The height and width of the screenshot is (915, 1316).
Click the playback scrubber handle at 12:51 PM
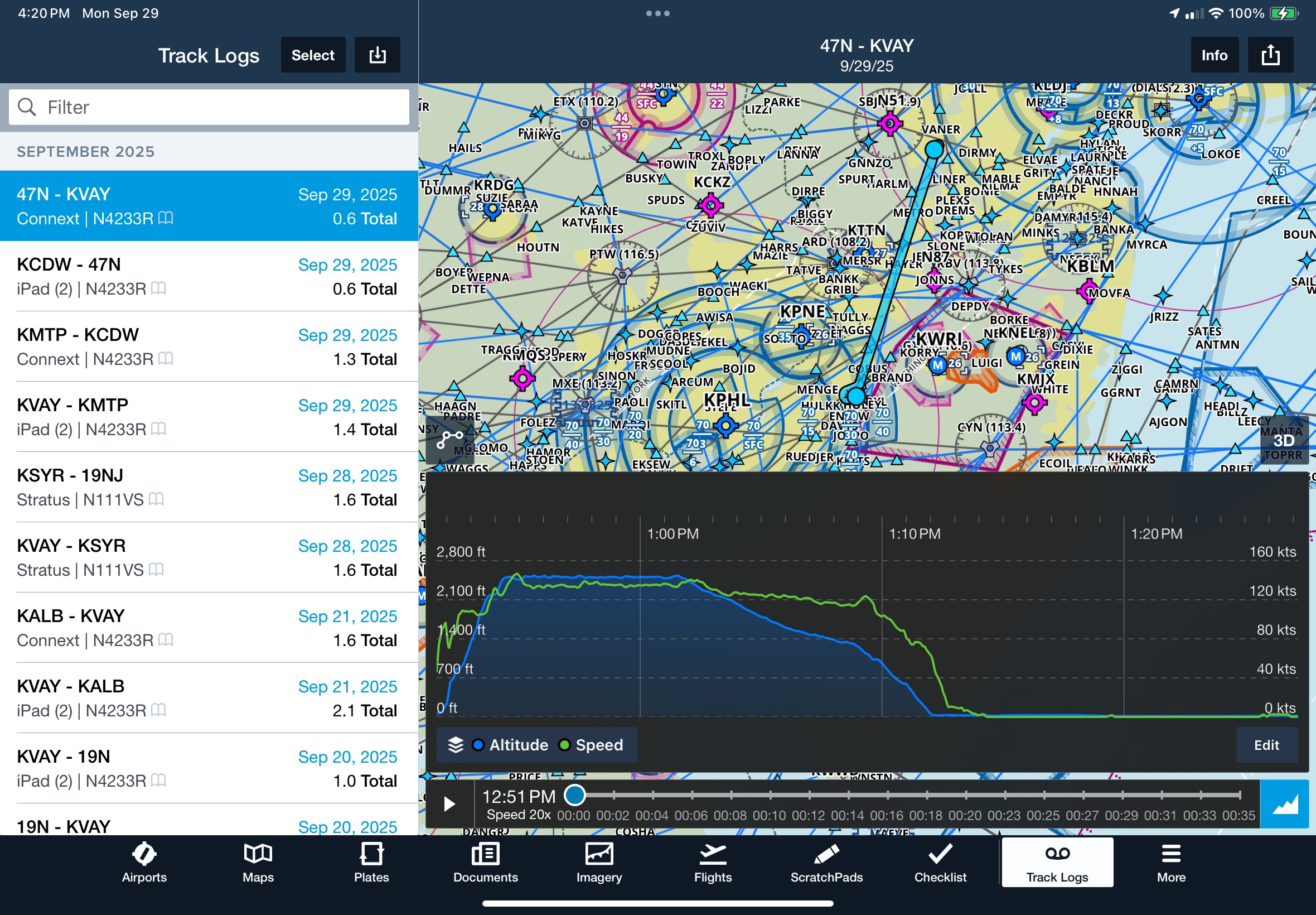coord(575,794)
